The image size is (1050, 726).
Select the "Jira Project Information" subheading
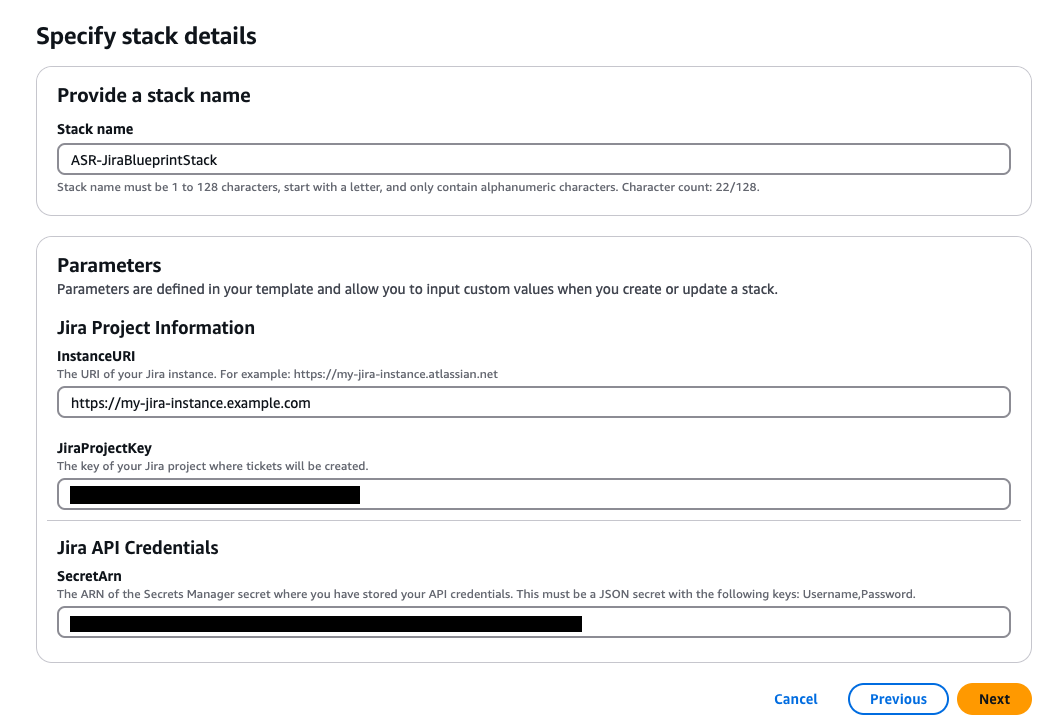[x=156, y=328]
